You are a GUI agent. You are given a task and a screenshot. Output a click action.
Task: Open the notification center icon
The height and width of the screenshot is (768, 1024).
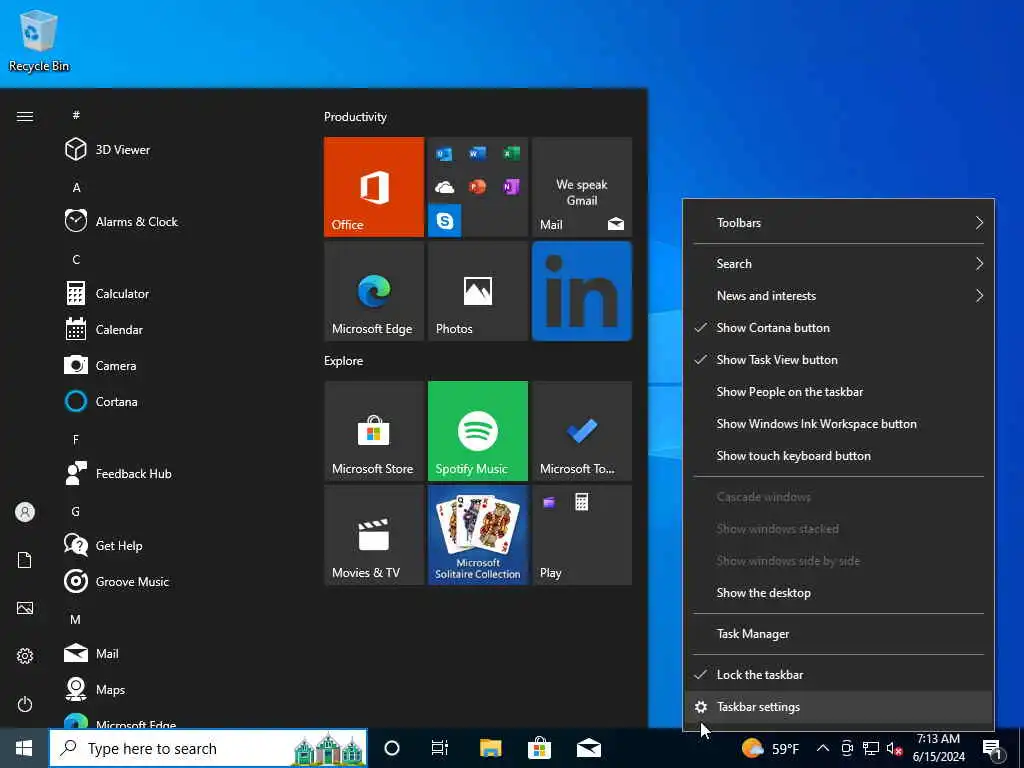[x=994, y=749]
